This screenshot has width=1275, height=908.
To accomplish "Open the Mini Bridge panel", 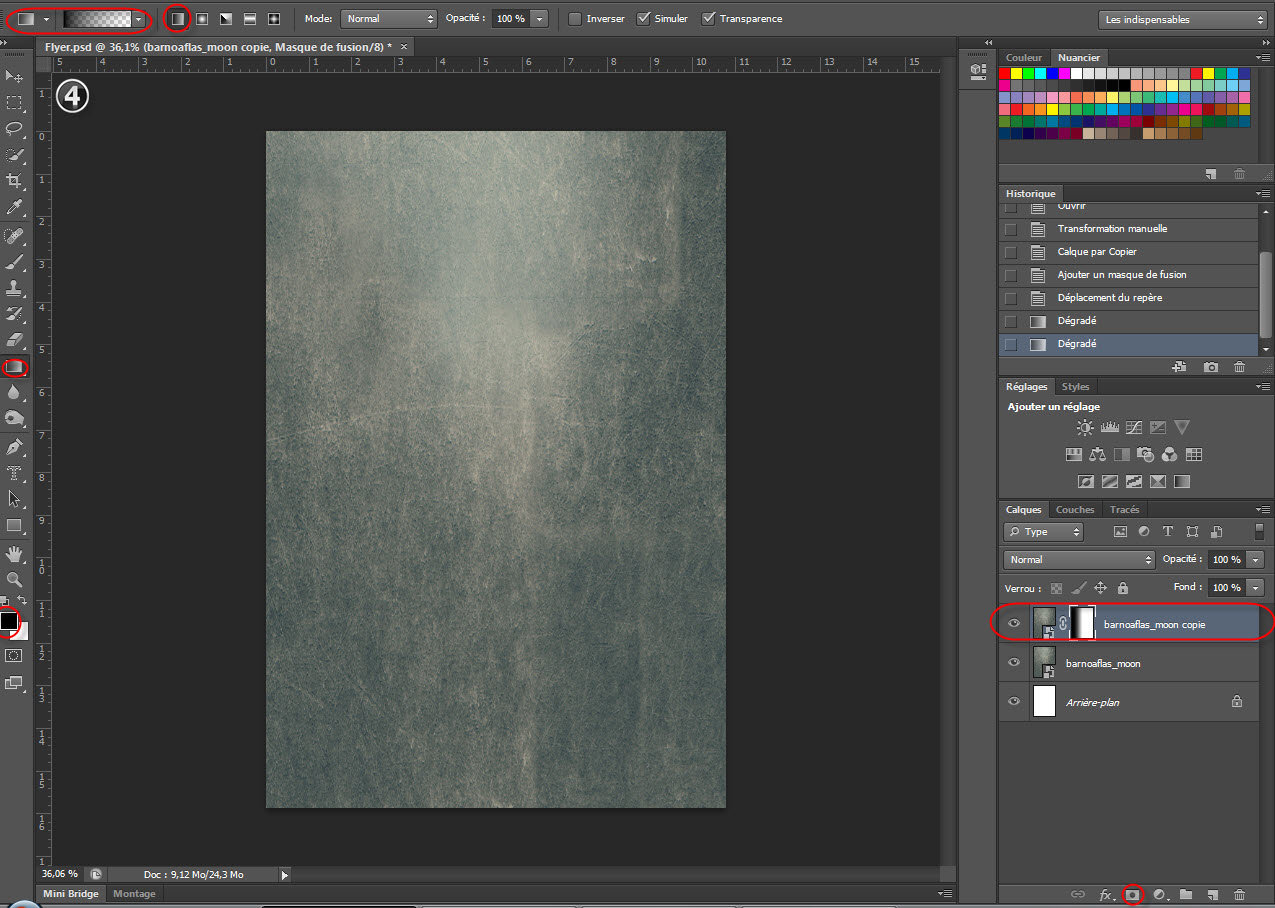I will tap(69, 893).
